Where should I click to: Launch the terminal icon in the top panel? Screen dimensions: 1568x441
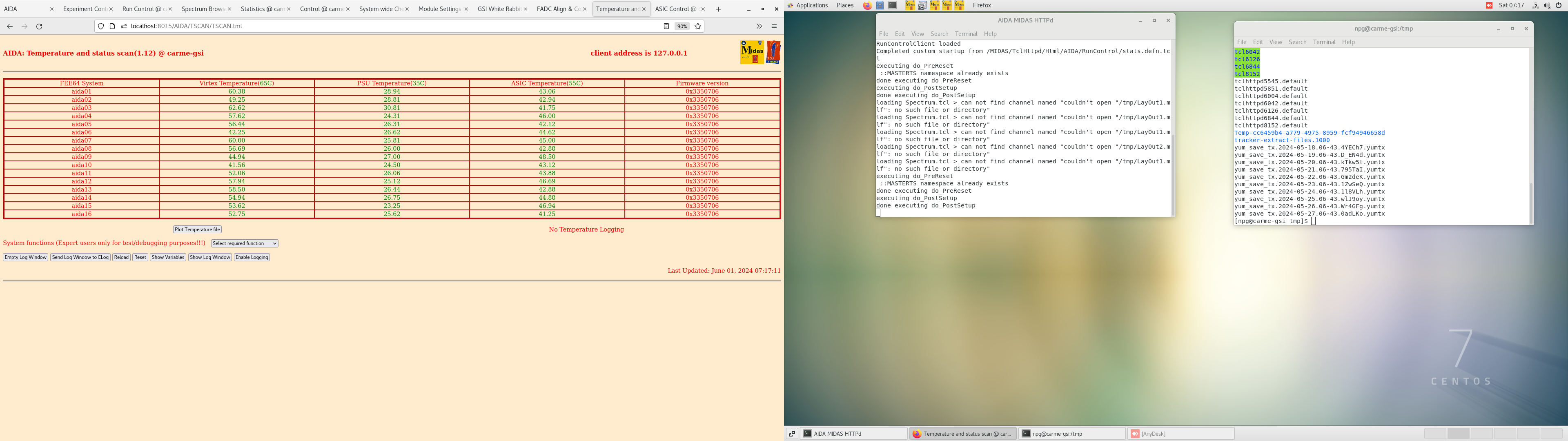tap(892, 5)
